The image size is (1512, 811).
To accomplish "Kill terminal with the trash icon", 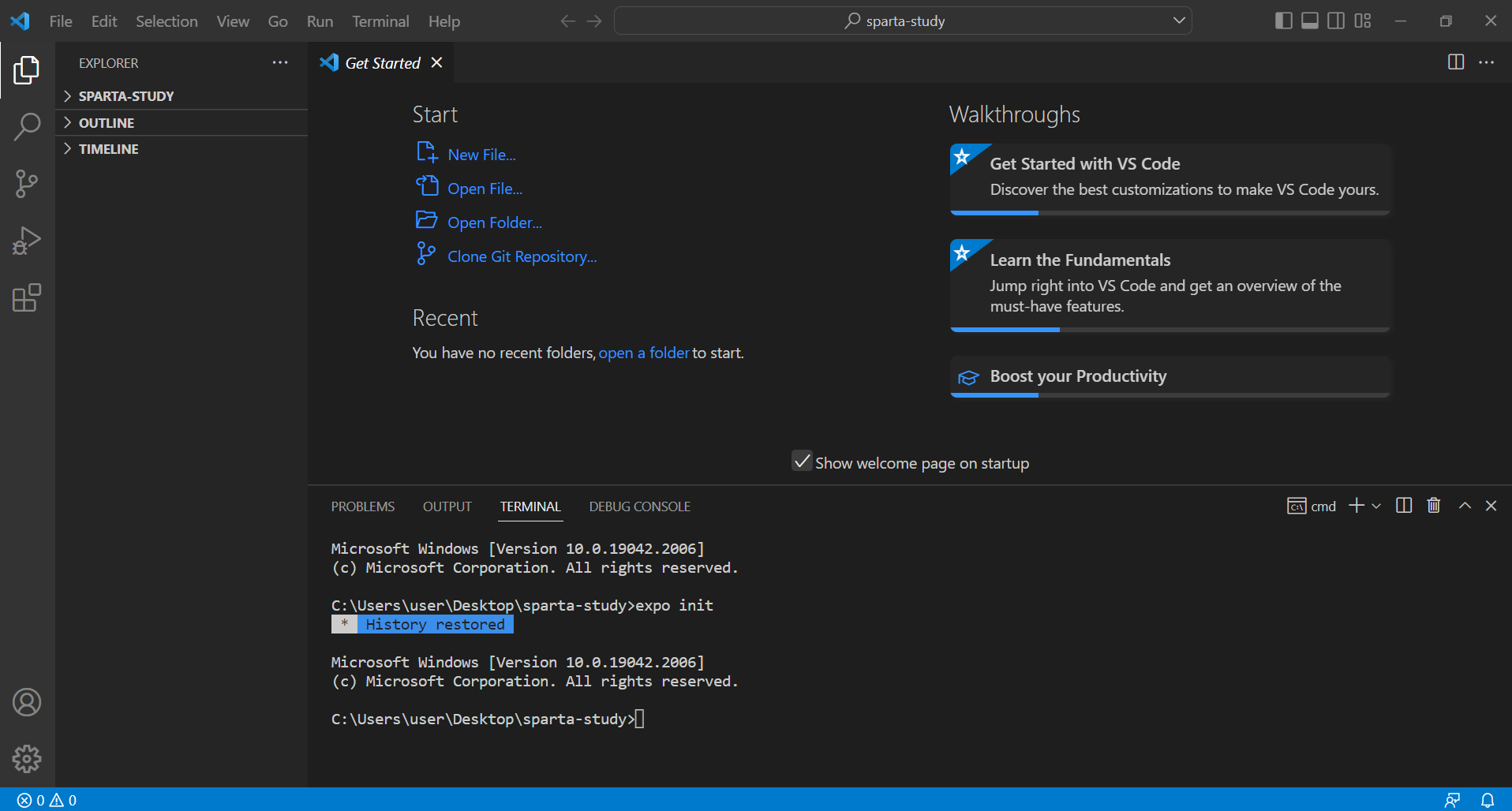I will pyautogui.click(x=1434, y=506).
